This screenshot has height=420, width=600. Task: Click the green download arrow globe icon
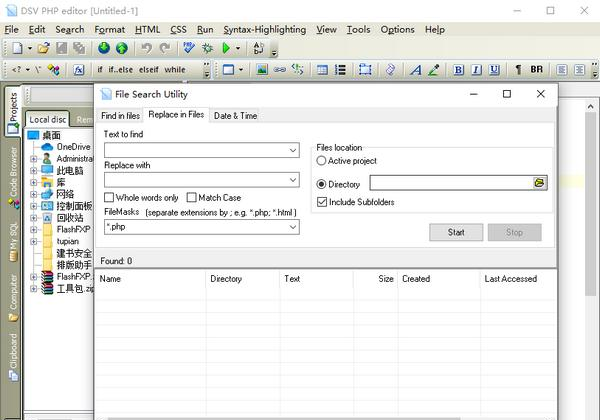104,48
